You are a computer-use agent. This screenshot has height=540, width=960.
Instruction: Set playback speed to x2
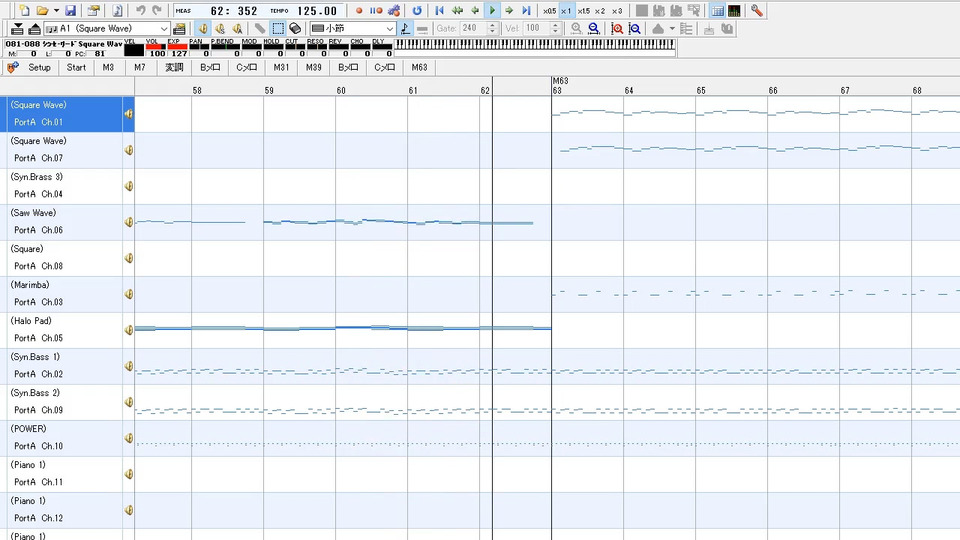[x=600, y=10]
